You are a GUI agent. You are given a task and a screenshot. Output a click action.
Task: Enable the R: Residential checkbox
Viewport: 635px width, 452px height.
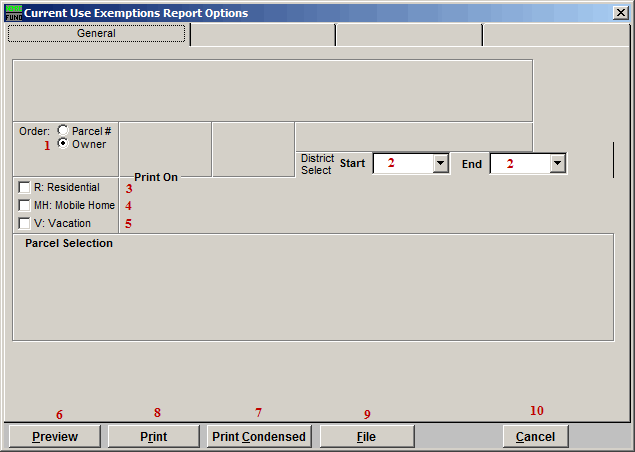pos(24,188)
